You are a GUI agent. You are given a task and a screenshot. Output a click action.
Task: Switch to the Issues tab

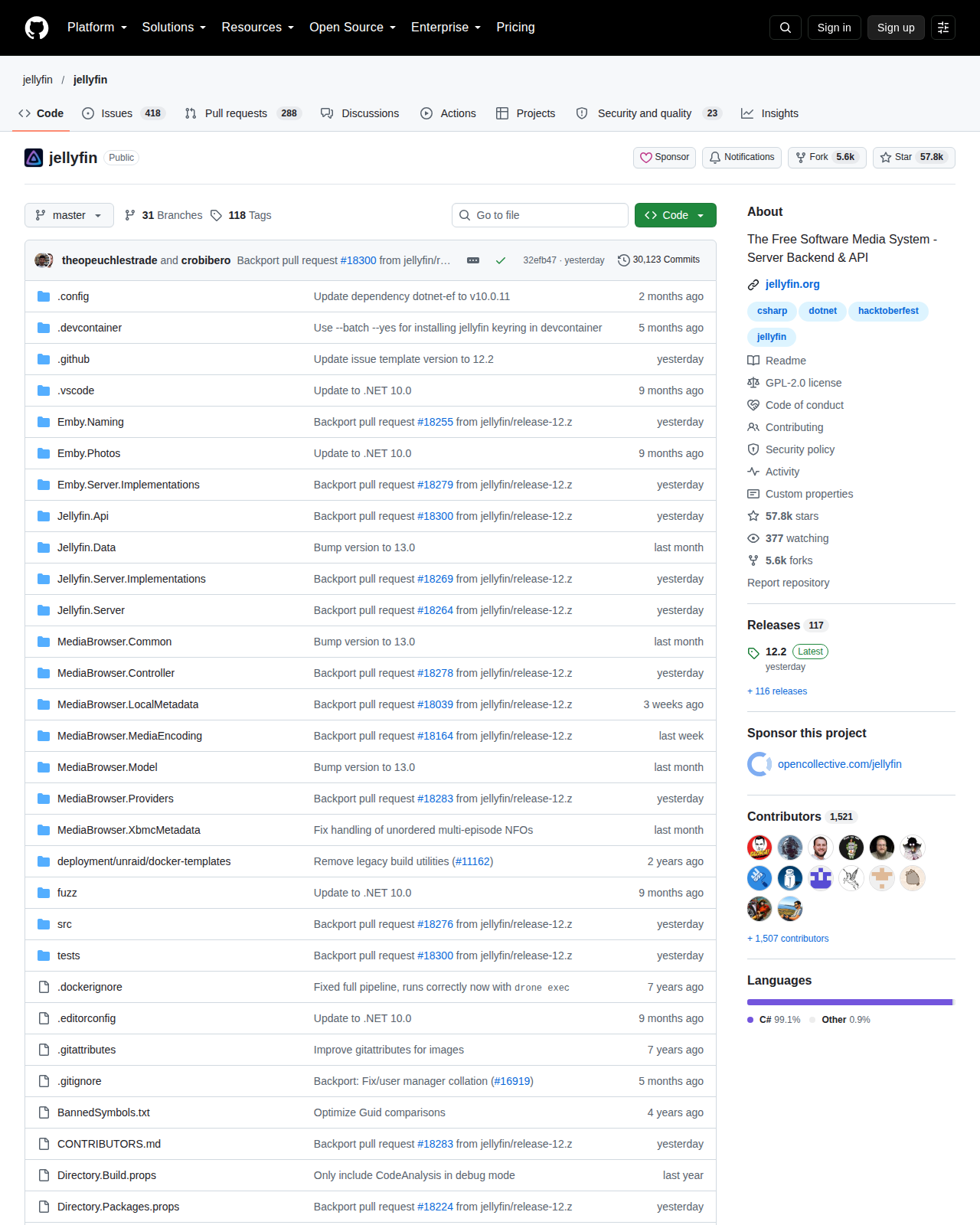[x=123, y=113]
